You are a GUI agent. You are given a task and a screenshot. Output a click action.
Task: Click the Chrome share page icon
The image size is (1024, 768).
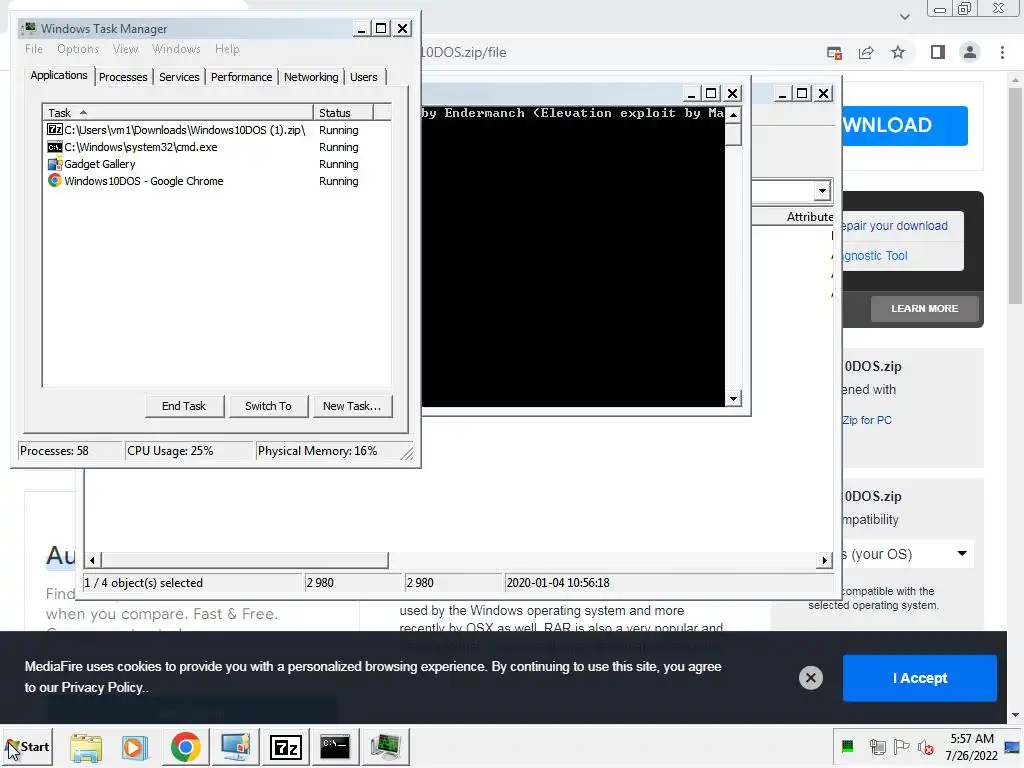pos(866,52)
